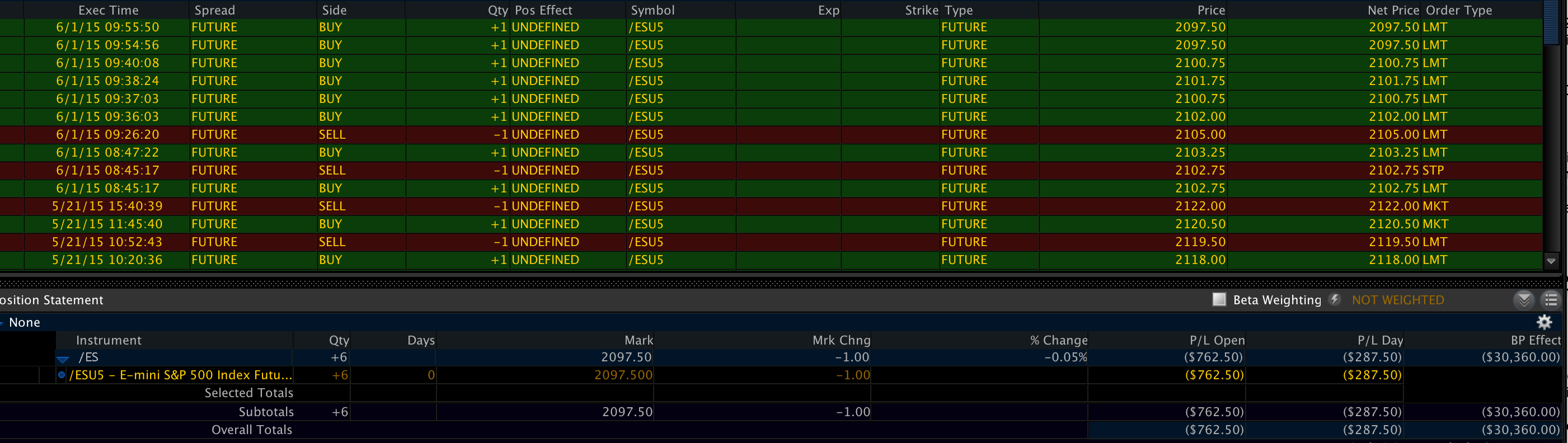Viewport: 1568px width, 443px height.
Task: Click the /ESU5 symbol in the 5/21/15 11:45:40 row
Action: [646, 224]
